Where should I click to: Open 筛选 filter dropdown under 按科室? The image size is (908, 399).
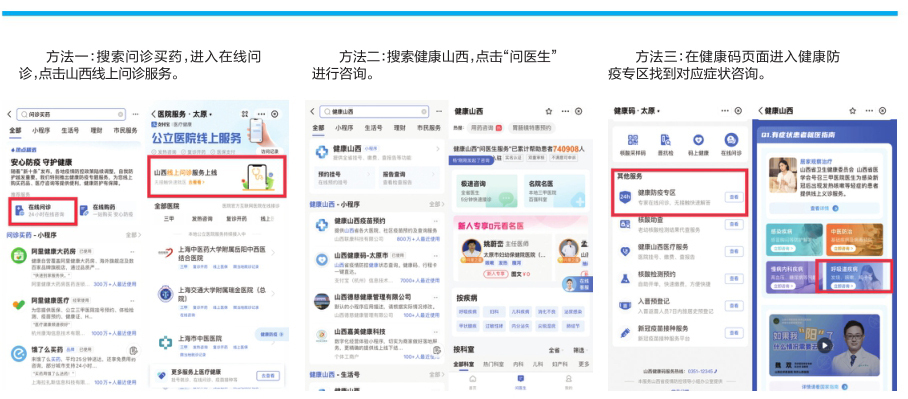(580, 350)
